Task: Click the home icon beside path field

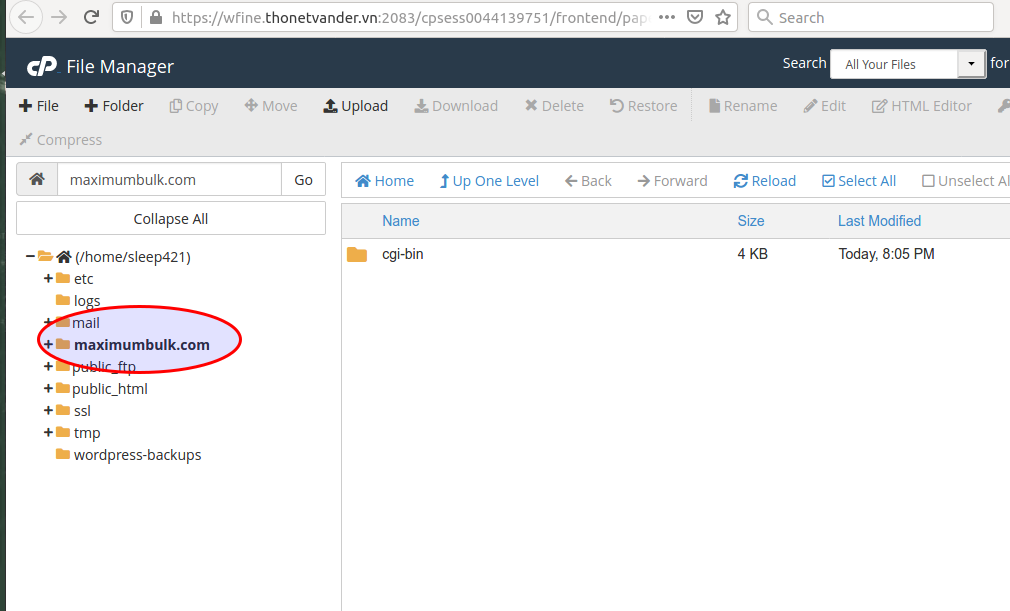Action: point(37,179)
